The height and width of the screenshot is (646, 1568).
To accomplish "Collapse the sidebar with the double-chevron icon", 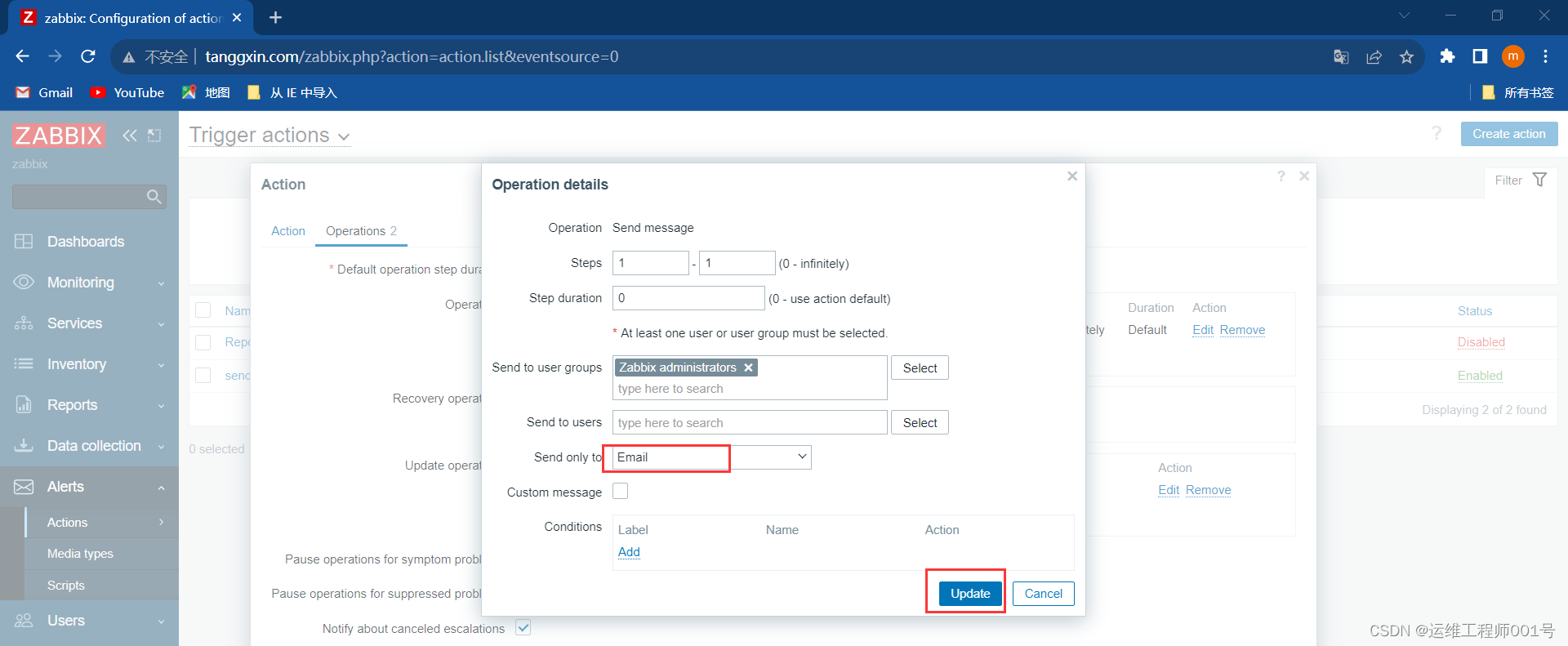I will coord(129,135).
